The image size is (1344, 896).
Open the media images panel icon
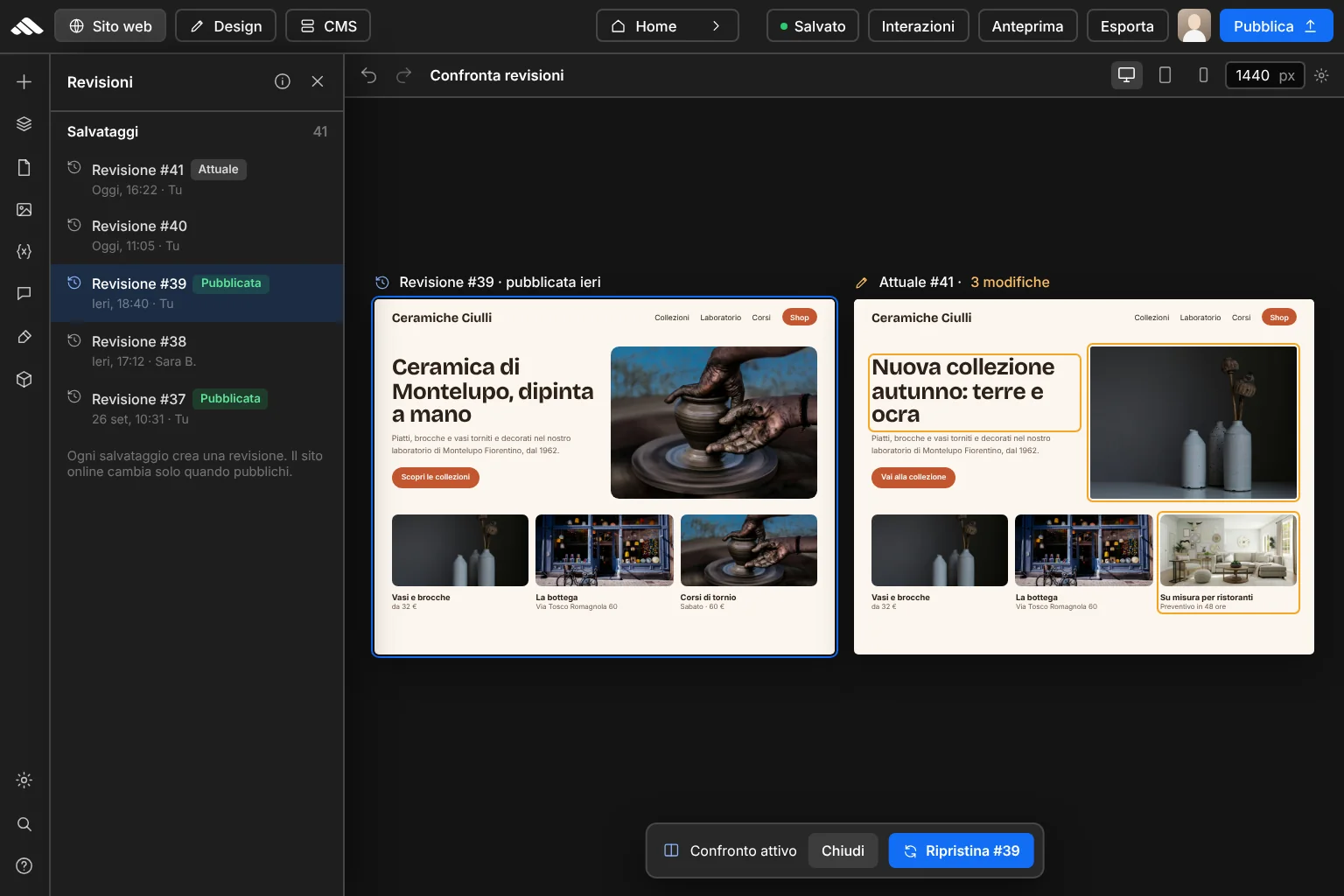point(24,209)
